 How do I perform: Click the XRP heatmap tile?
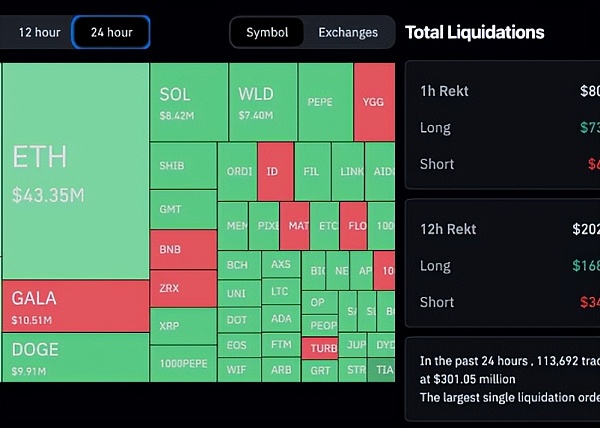coord(183,326)
